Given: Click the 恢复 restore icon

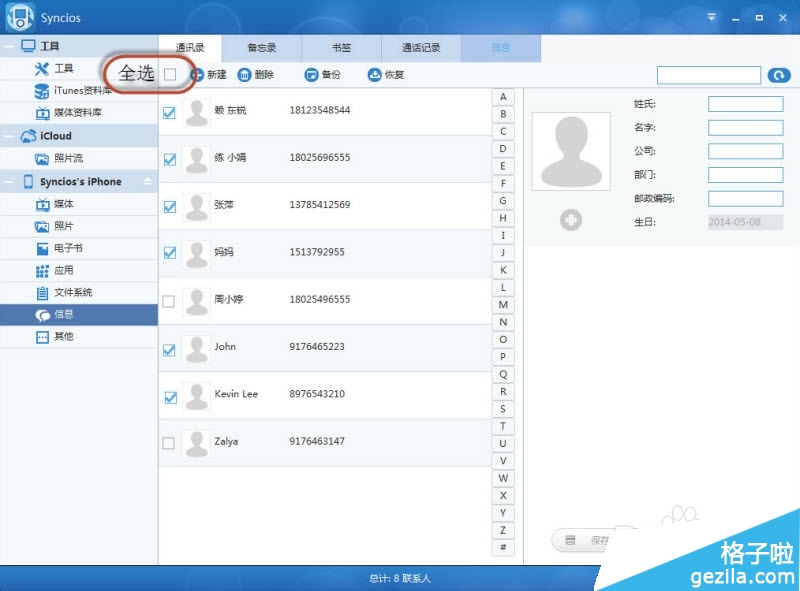Looking at the screenshot, I should (374, 75).
